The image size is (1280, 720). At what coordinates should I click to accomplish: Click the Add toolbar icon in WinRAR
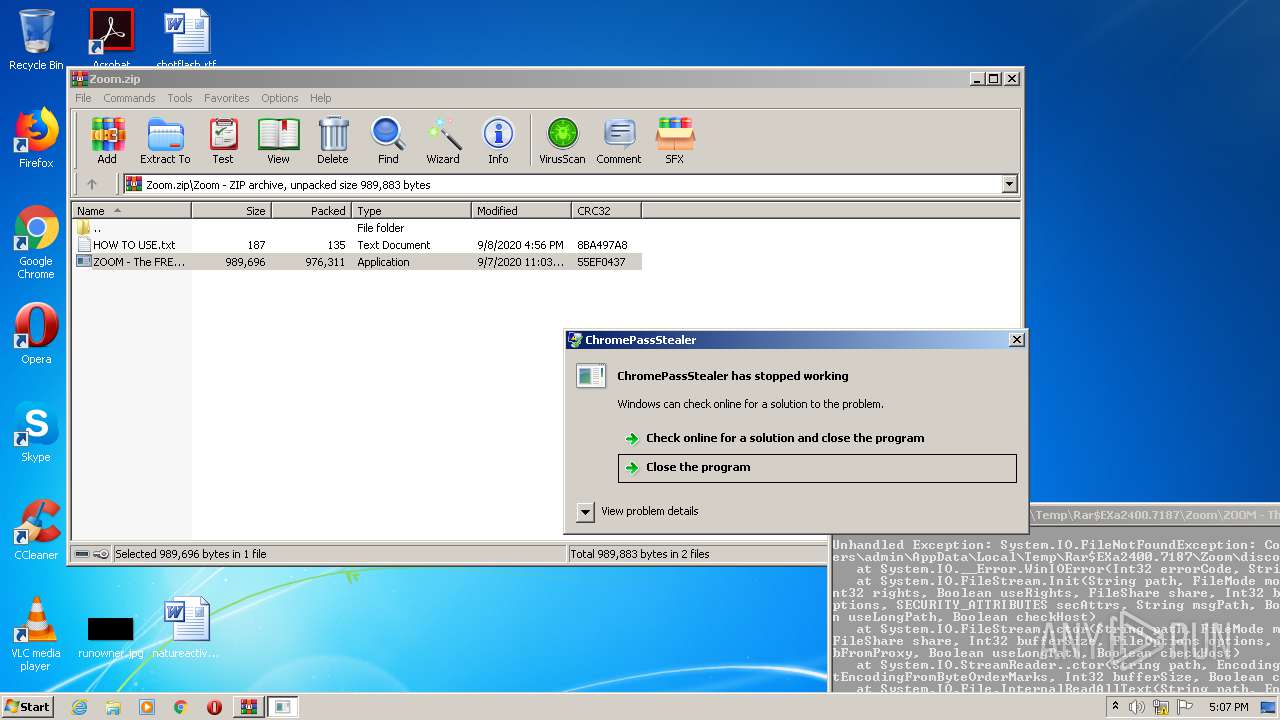point(107,140)
